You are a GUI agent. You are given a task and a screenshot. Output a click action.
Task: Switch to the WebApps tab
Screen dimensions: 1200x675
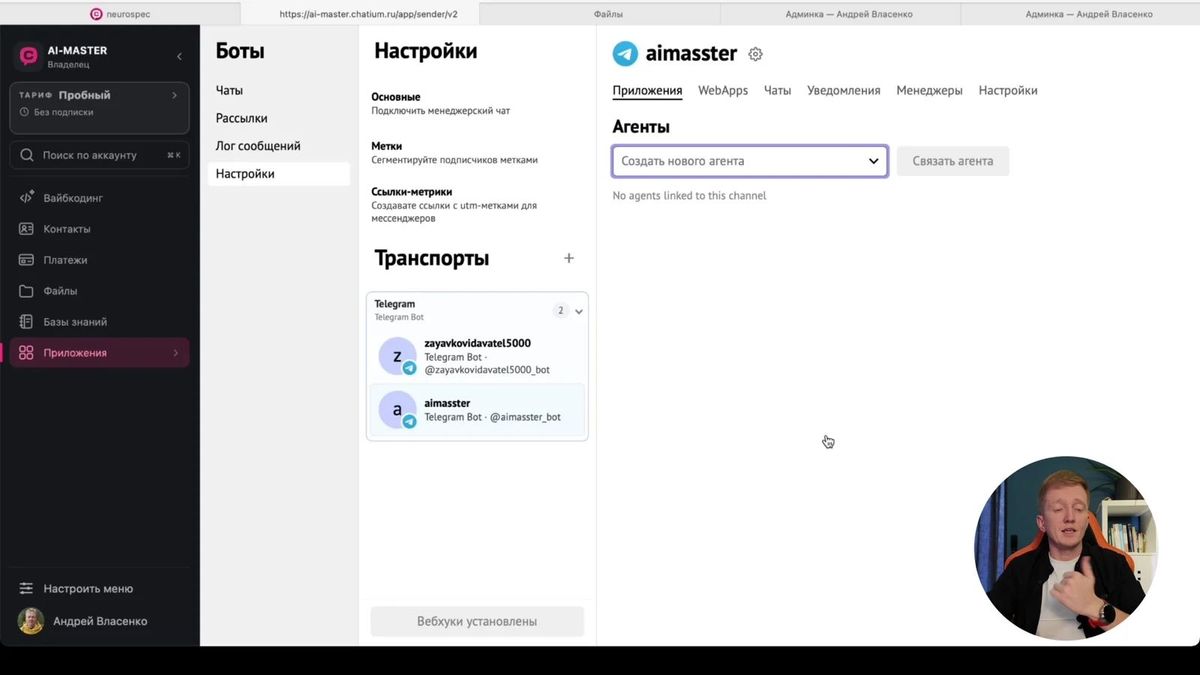point(723,90)
